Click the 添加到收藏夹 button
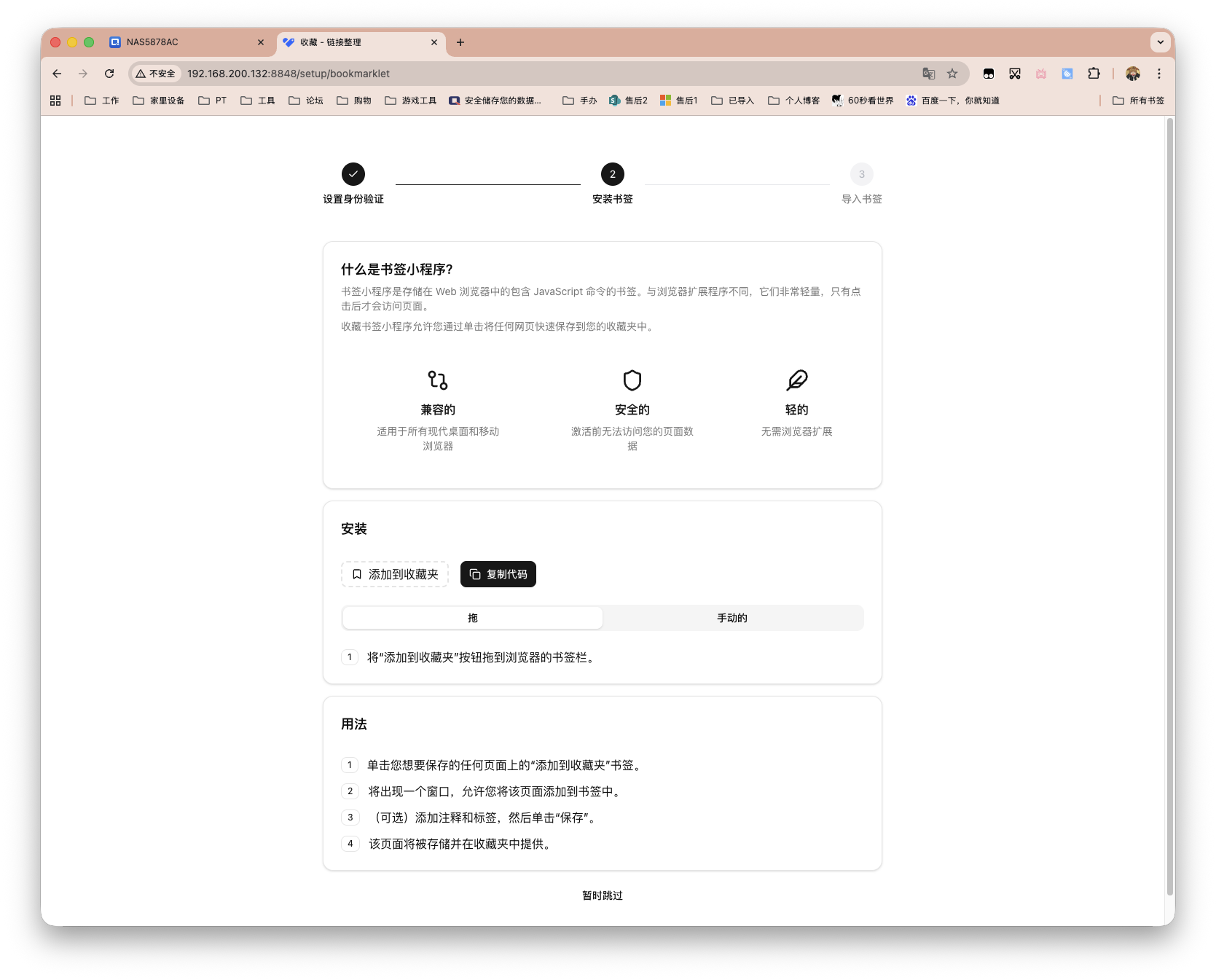The image size is (1216, 980). pyautogui.click(x=394, y=574)
